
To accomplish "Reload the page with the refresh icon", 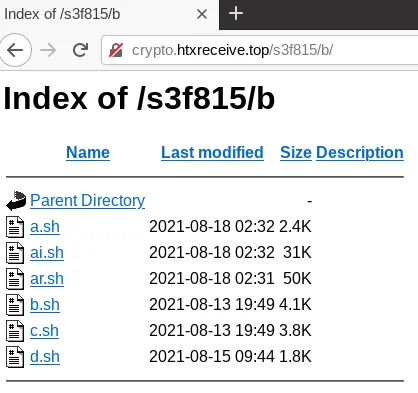I will [x=80, y=50].
